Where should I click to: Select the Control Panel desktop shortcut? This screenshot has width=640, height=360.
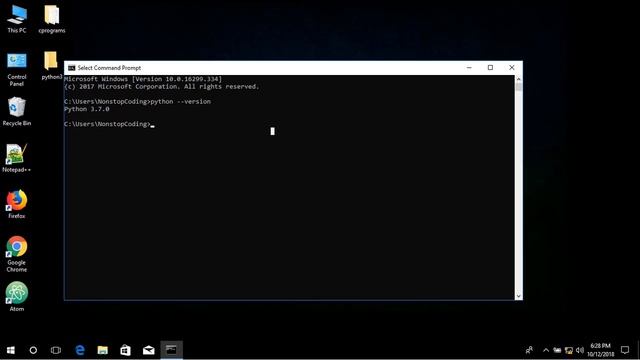[17, 69]
